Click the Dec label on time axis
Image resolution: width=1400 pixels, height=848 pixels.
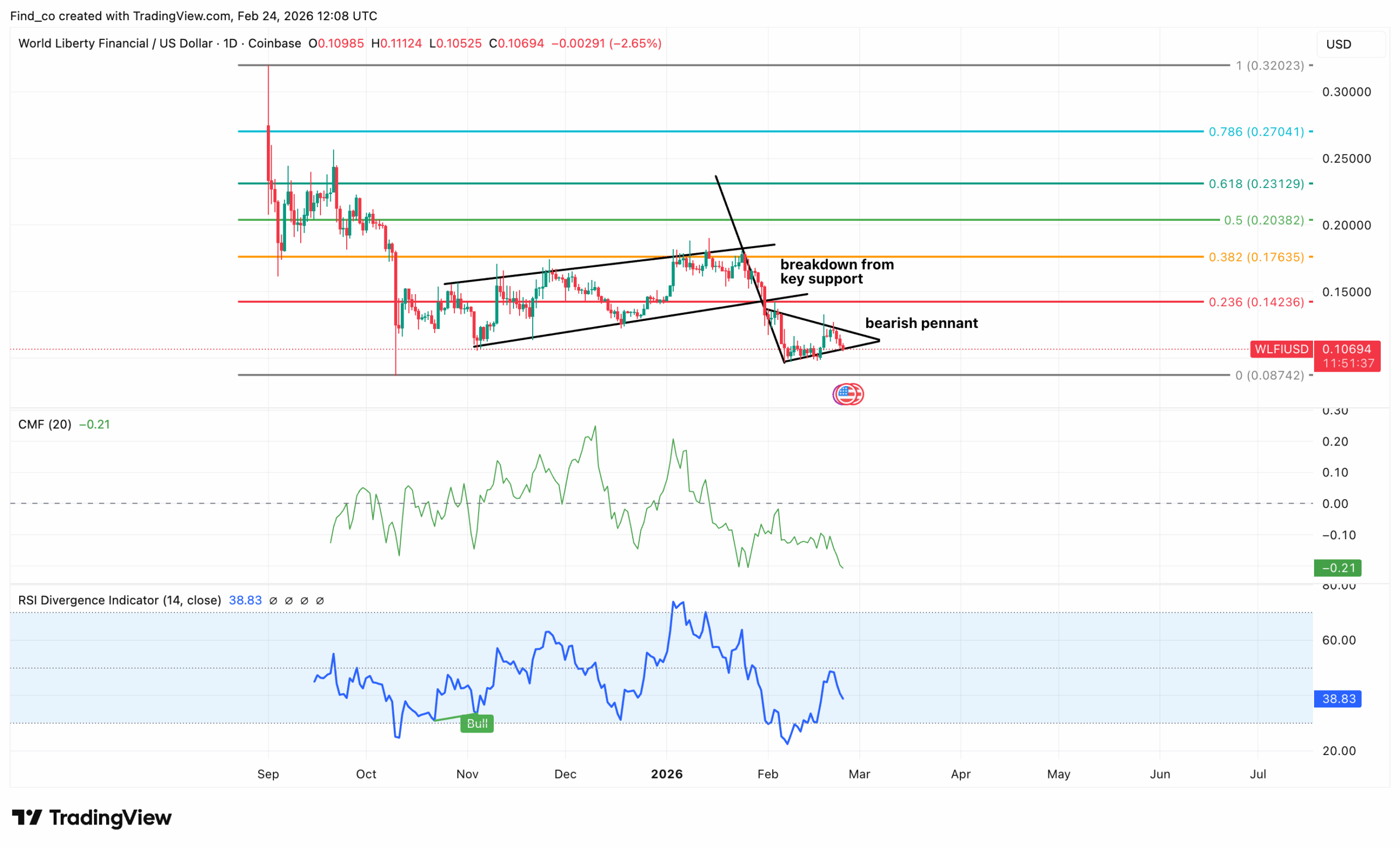pyautogui.click(x=565, y=774)
